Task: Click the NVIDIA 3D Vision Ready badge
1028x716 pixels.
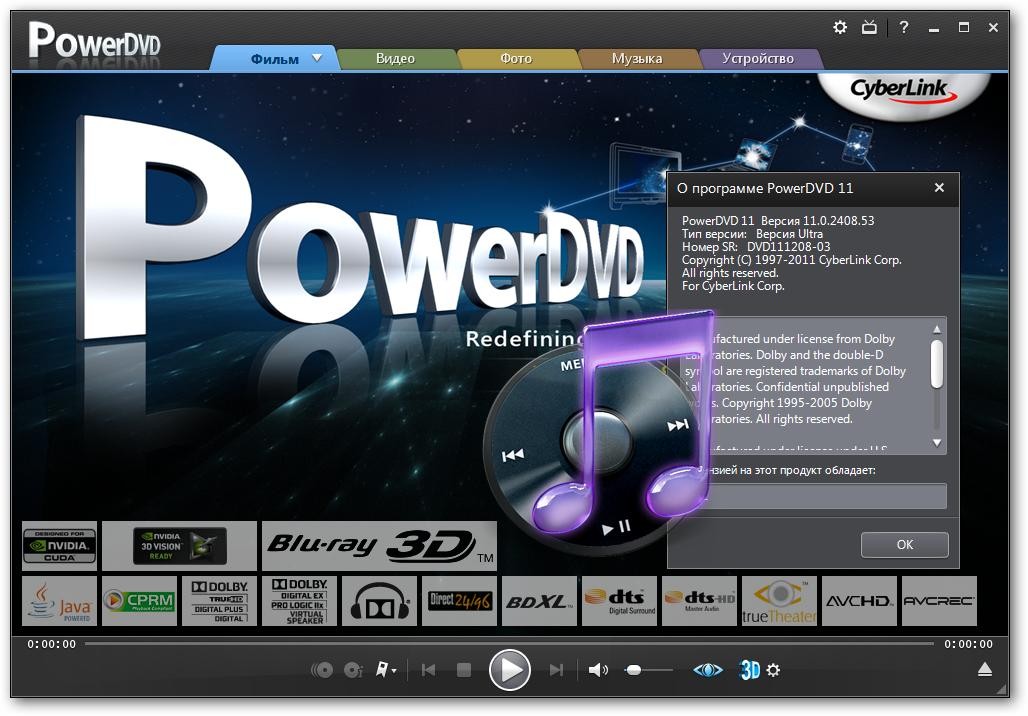Action: click(180, 546)
